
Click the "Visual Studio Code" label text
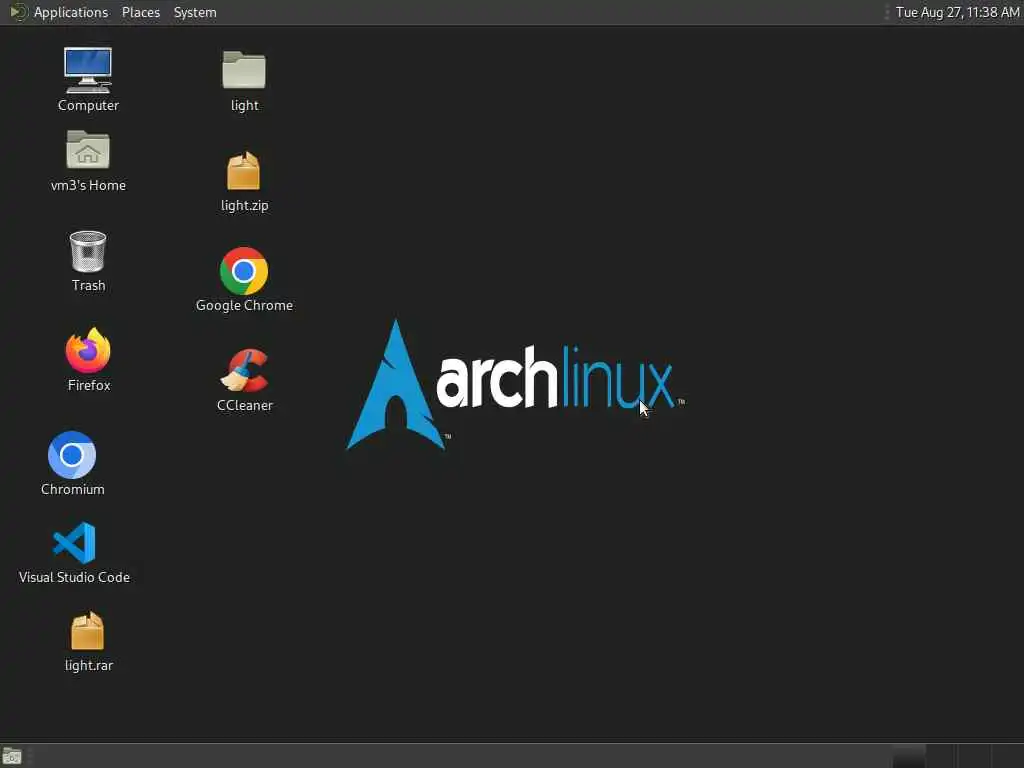[74, 577]
